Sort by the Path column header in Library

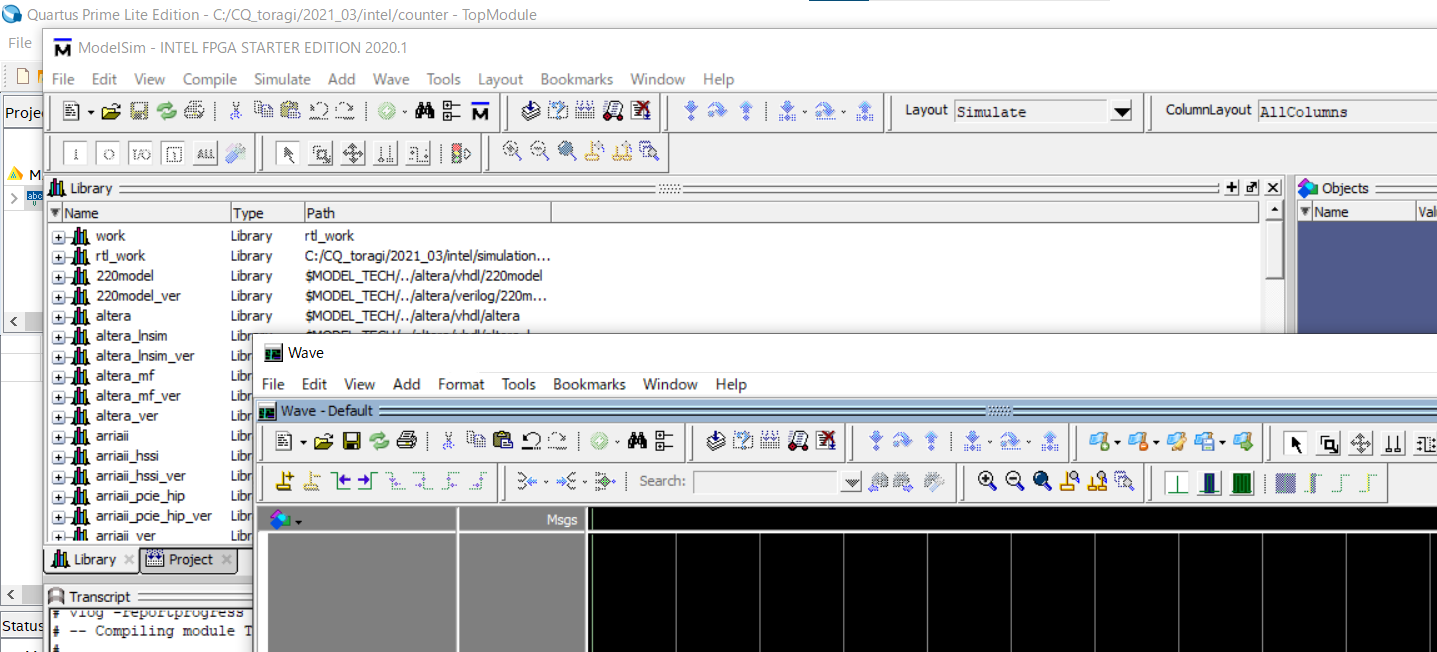pyautogui.click(x=428, y=213)
